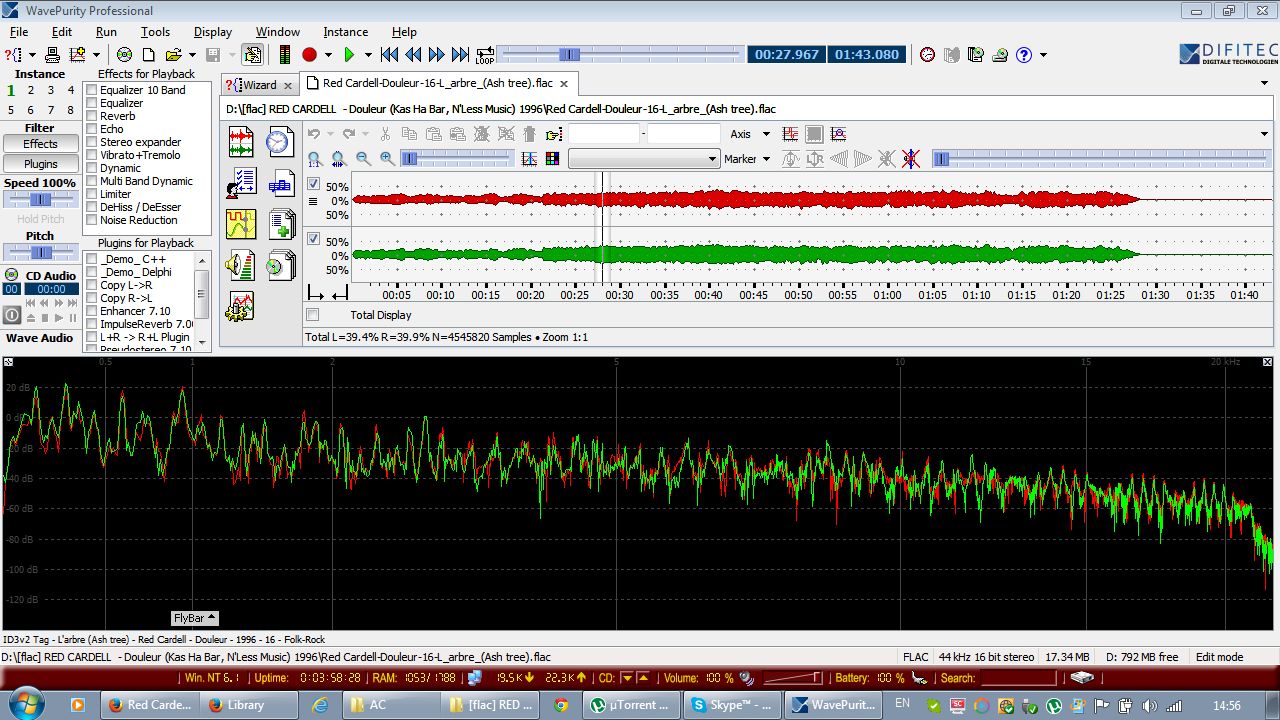Open the yellow filter curve icon
Viewport: 1280px width, 720px height.
point(241,224)
